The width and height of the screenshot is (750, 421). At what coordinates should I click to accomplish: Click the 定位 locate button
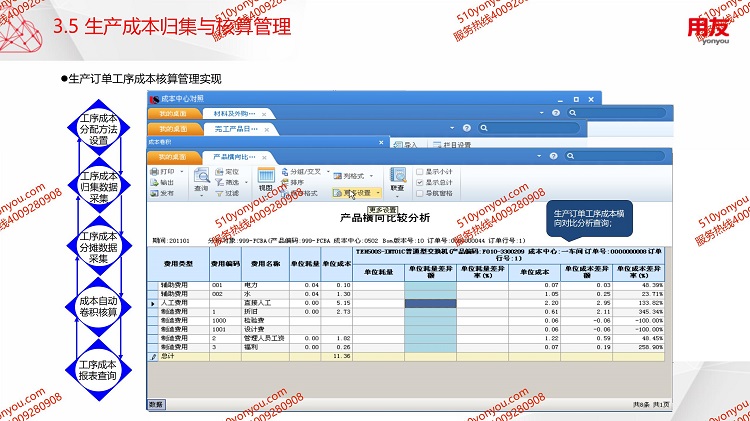click(x=228, y=172)
